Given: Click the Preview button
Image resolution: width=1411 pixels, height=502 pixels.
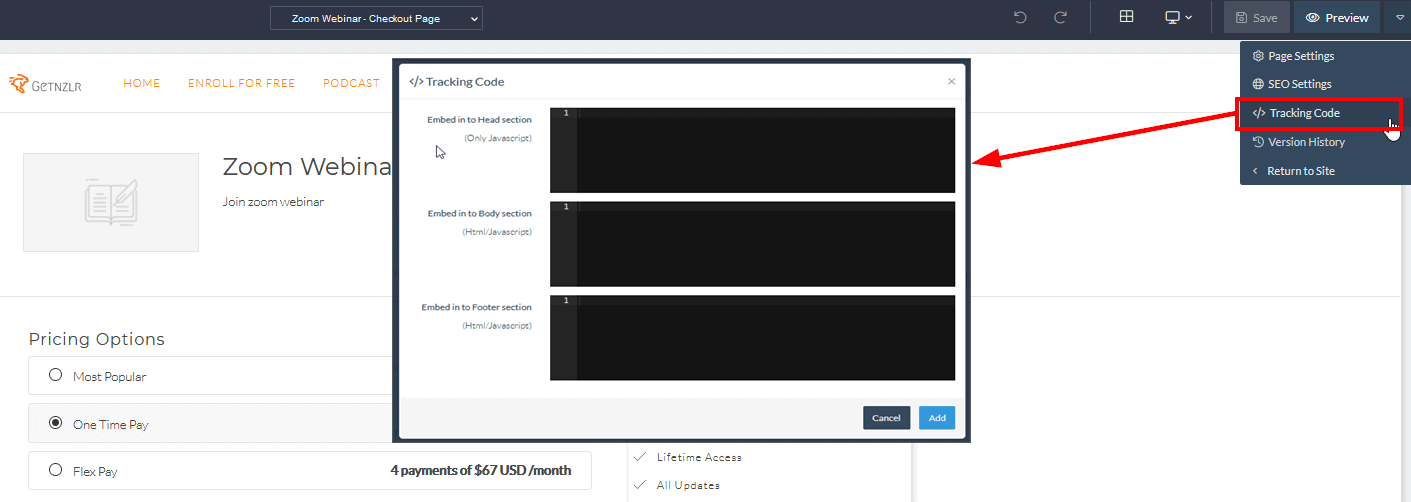Looking at the screenshot, I should (x=1336, y=18).
